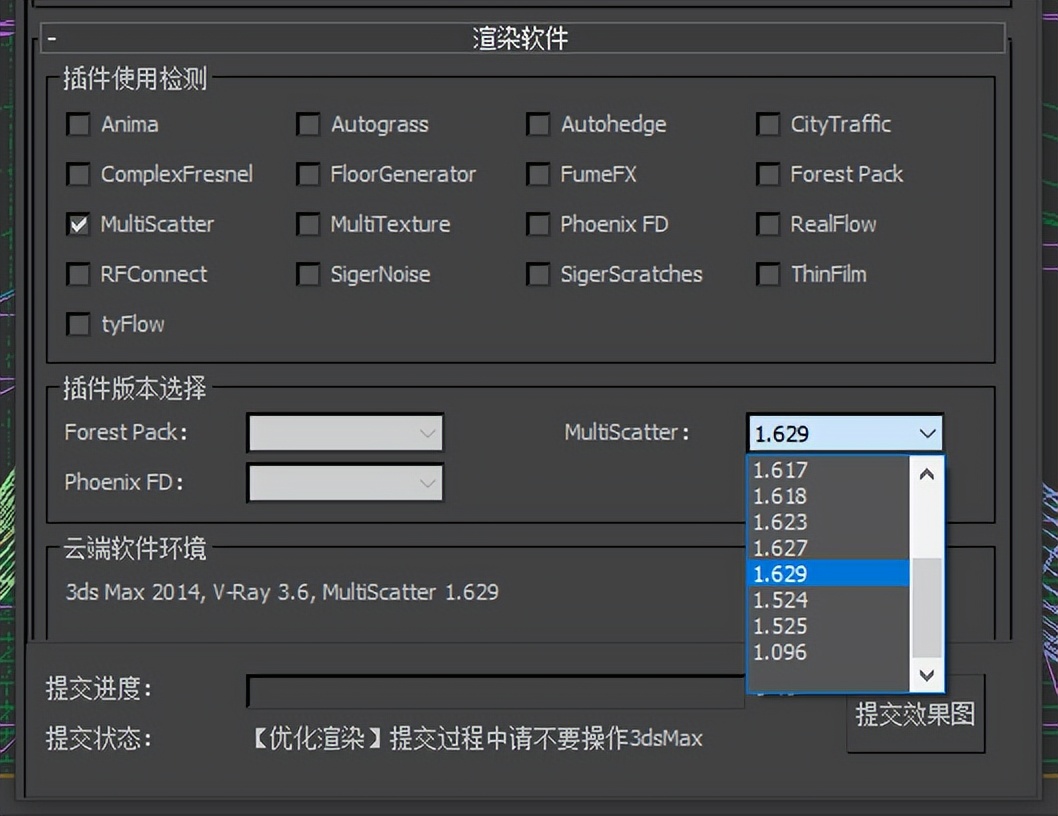Enable the Forest Pack plugin checkbox
The width and height of the screenshot is (1058, 816).
[767, 174]
